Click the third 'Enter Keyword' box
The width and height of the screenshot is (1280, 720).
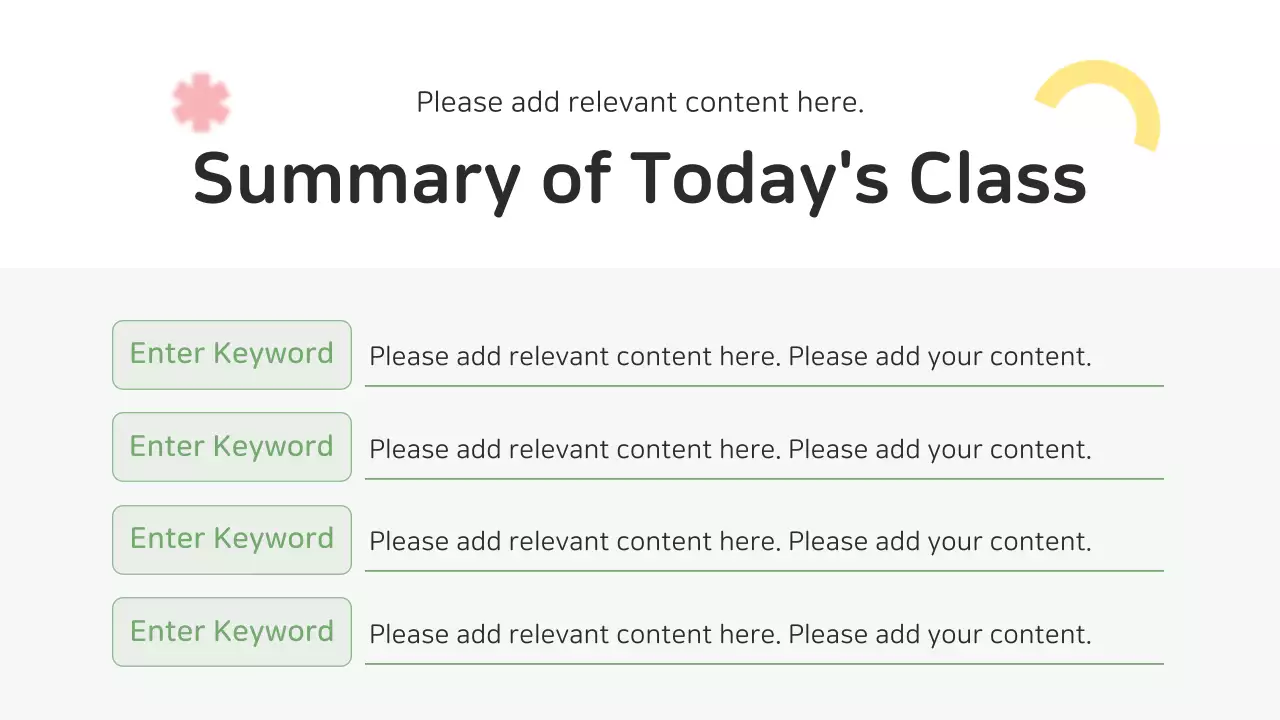(232, 539)
